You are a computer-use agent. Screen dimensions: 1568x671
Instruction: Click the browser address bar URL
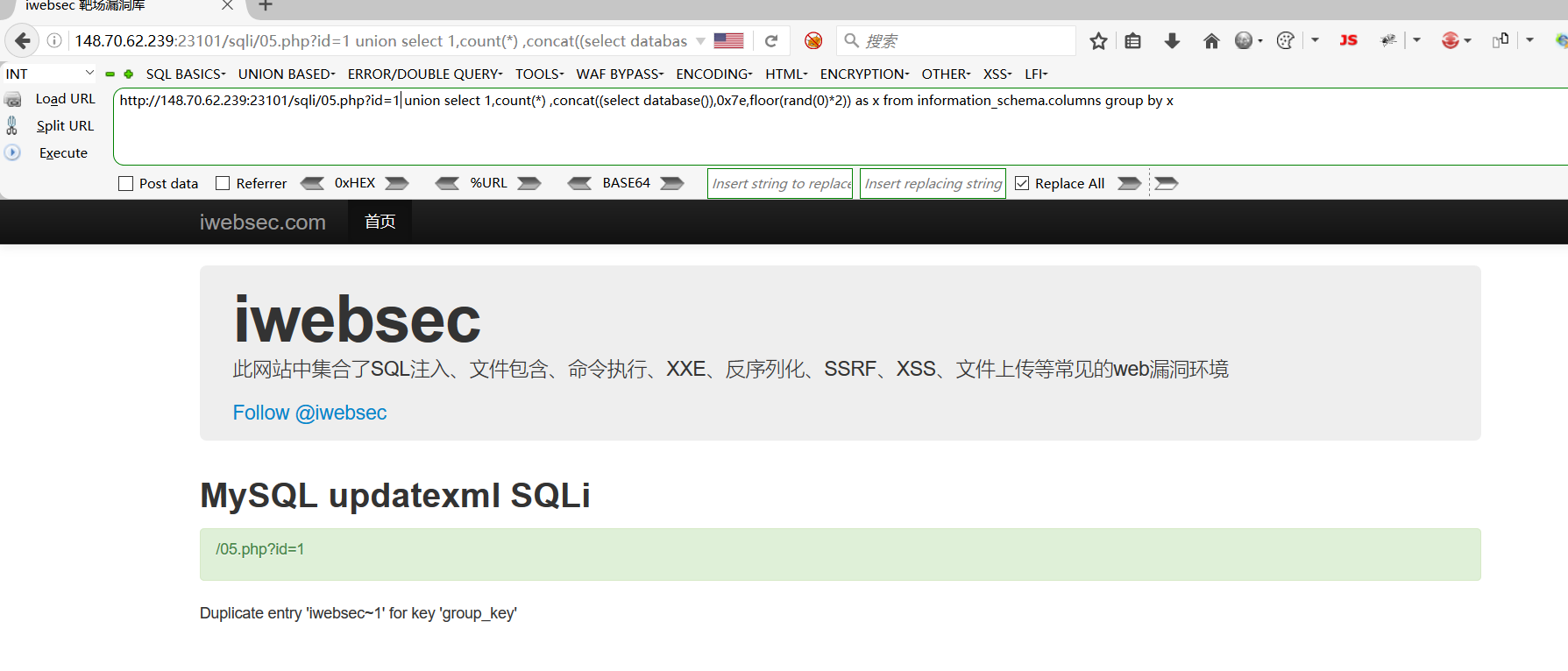tap(380, 41)
